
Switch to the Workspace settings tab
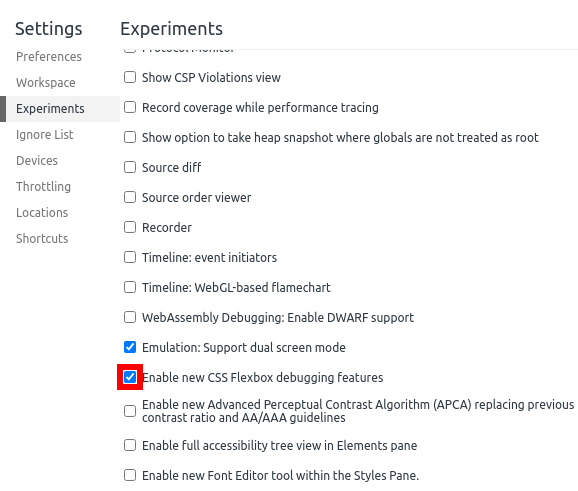pyautogui.click(x=46, y=83)
